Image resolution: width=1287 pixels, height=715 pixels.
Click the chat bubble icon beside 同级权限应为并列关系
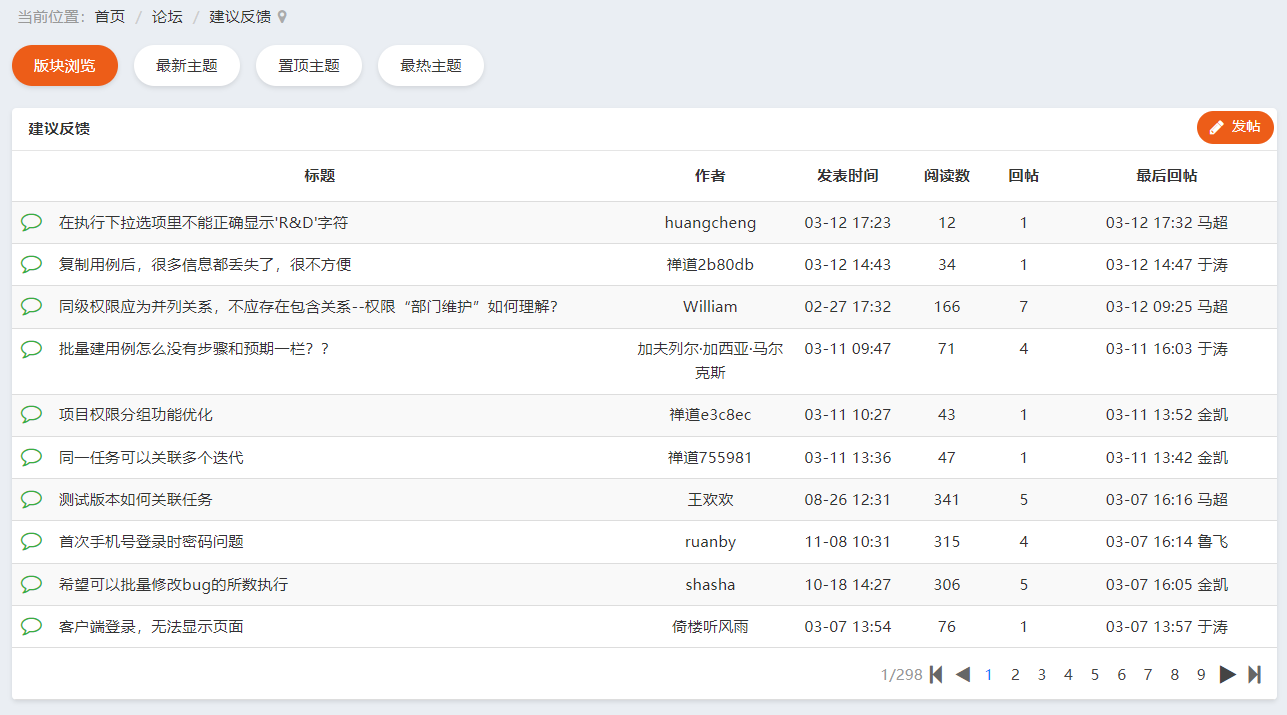click(x=32, y=306)
